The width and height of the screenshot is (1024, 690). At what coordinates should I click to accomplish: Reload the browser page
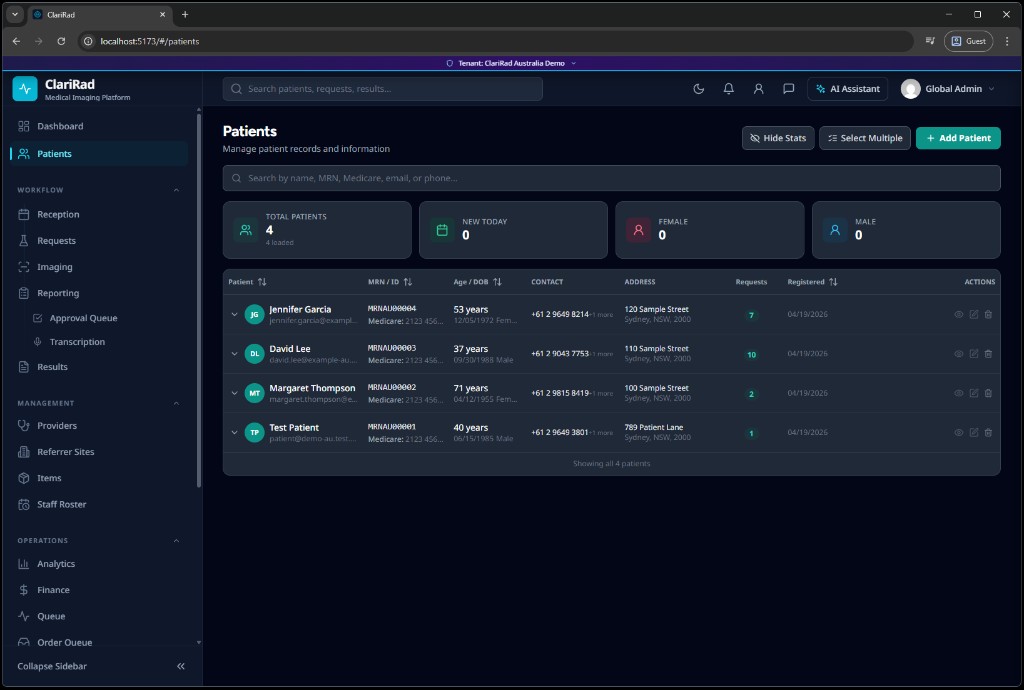click(61, 41)
